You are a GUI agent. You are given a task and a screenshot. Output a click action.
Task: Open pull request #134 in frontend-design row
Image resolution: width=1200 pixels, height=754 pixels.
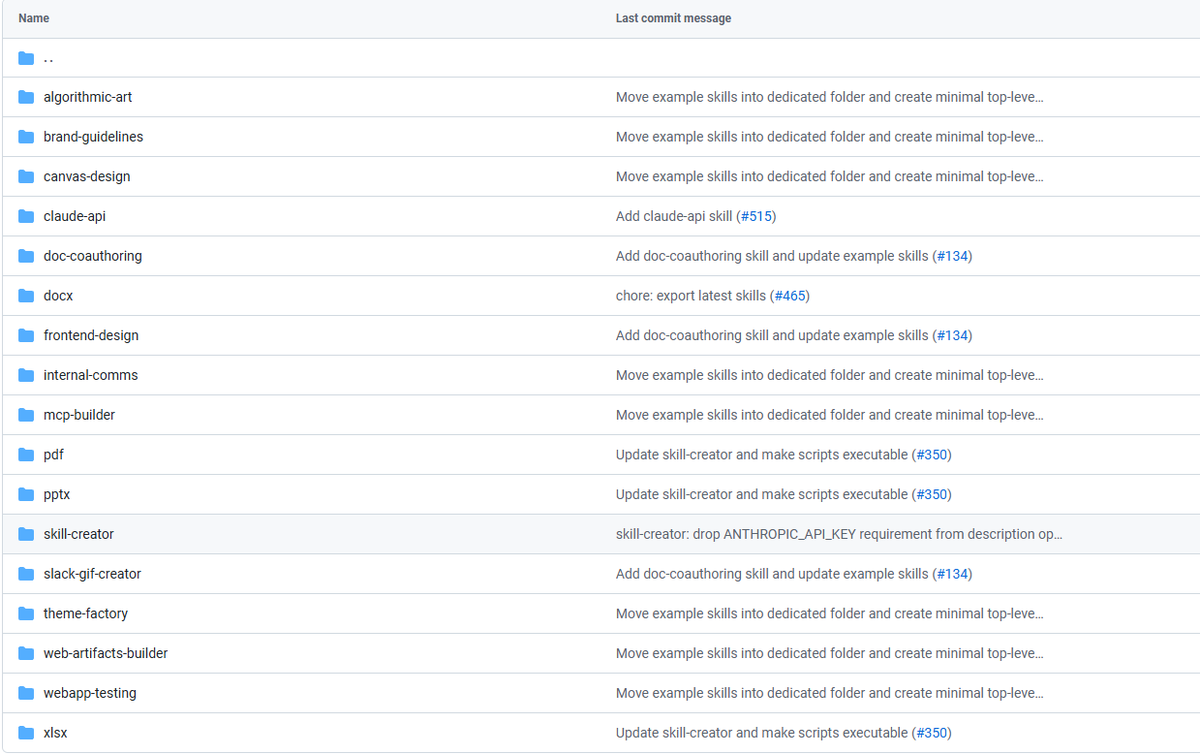(x=952, y=336)
